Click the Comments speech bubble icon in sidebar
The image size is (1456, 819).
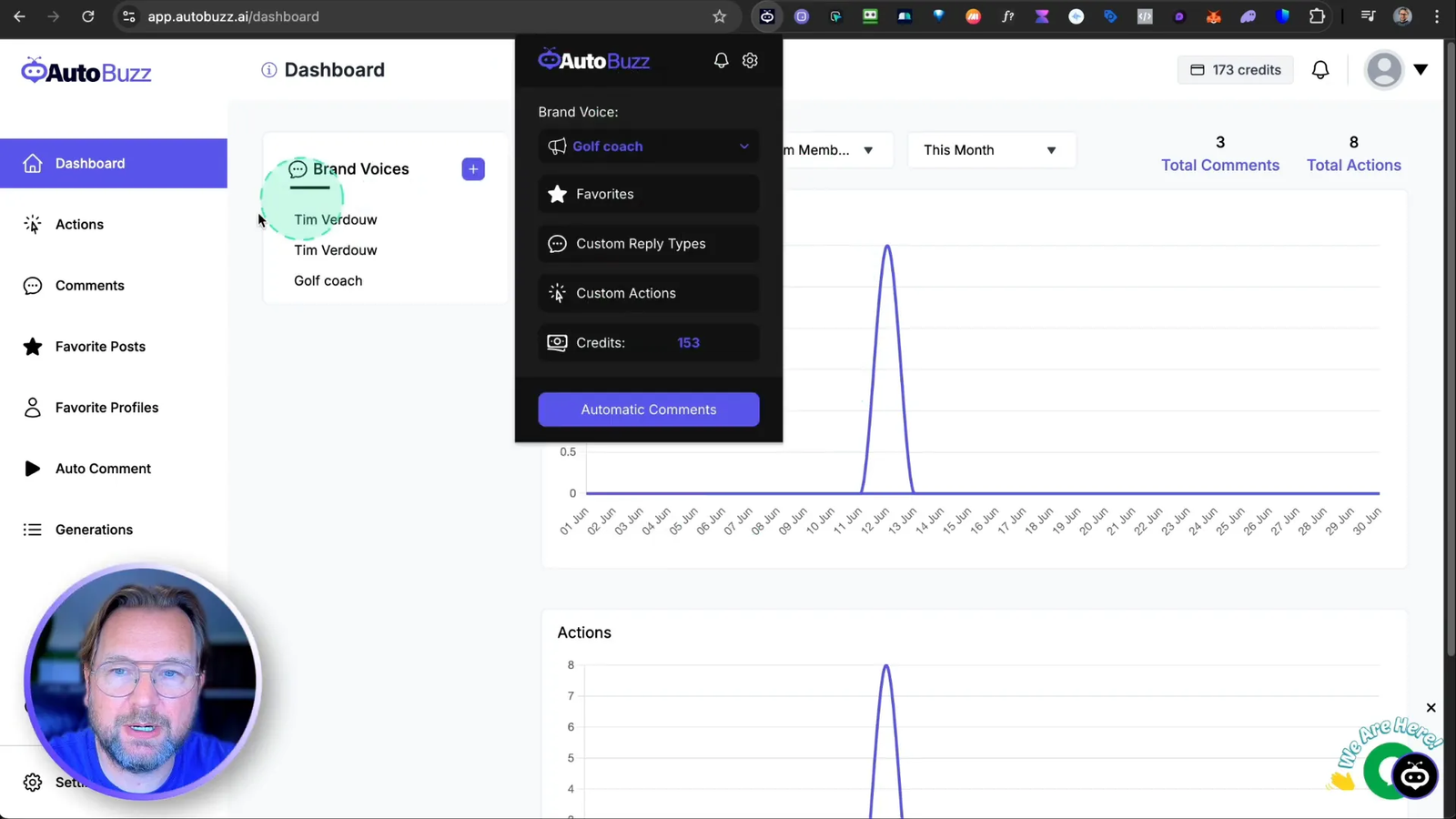tap(33, 286)
